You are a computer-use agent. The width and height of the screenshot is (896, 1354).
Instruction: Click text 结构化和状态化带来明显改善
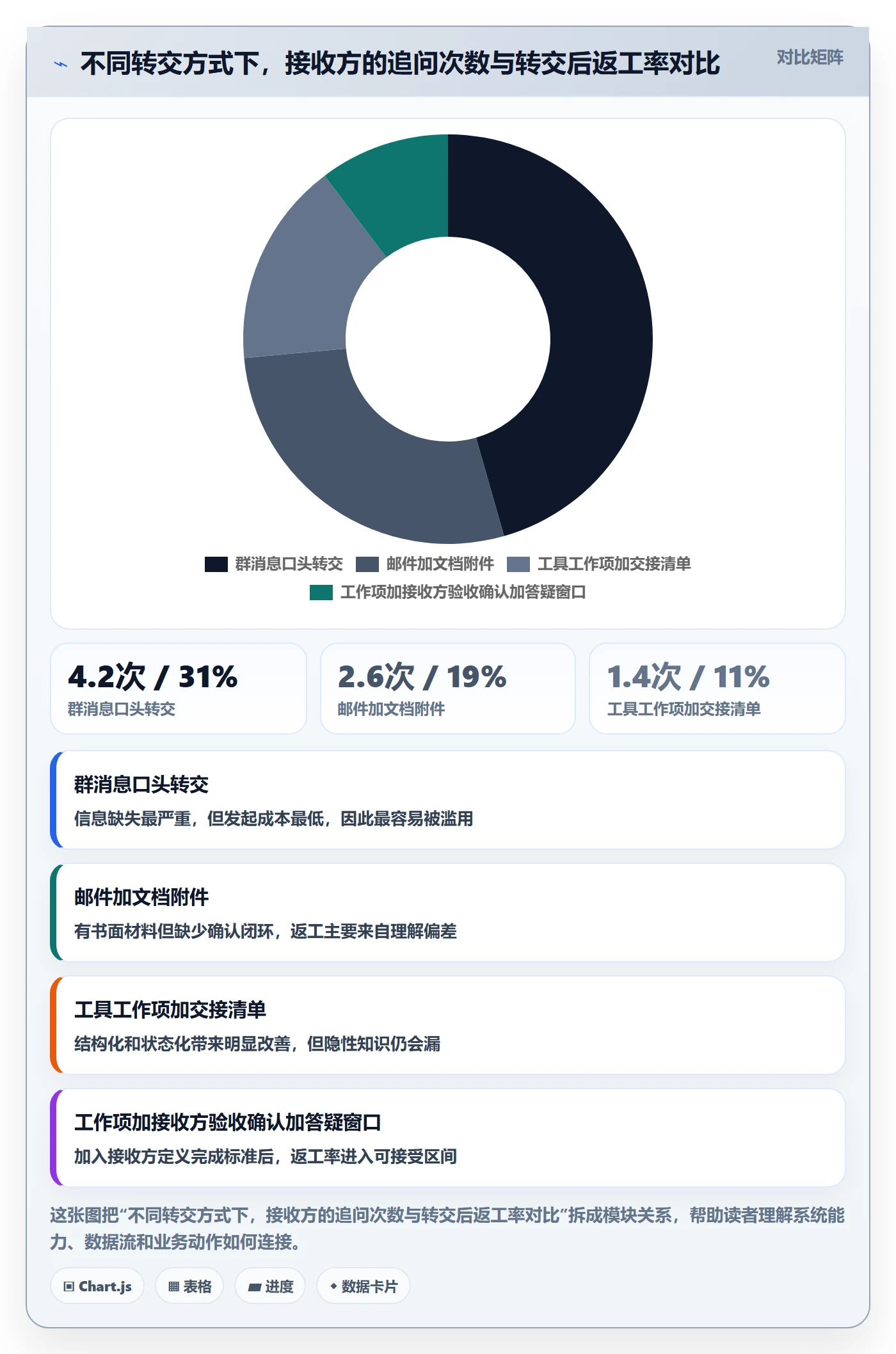coord(182,1044)
